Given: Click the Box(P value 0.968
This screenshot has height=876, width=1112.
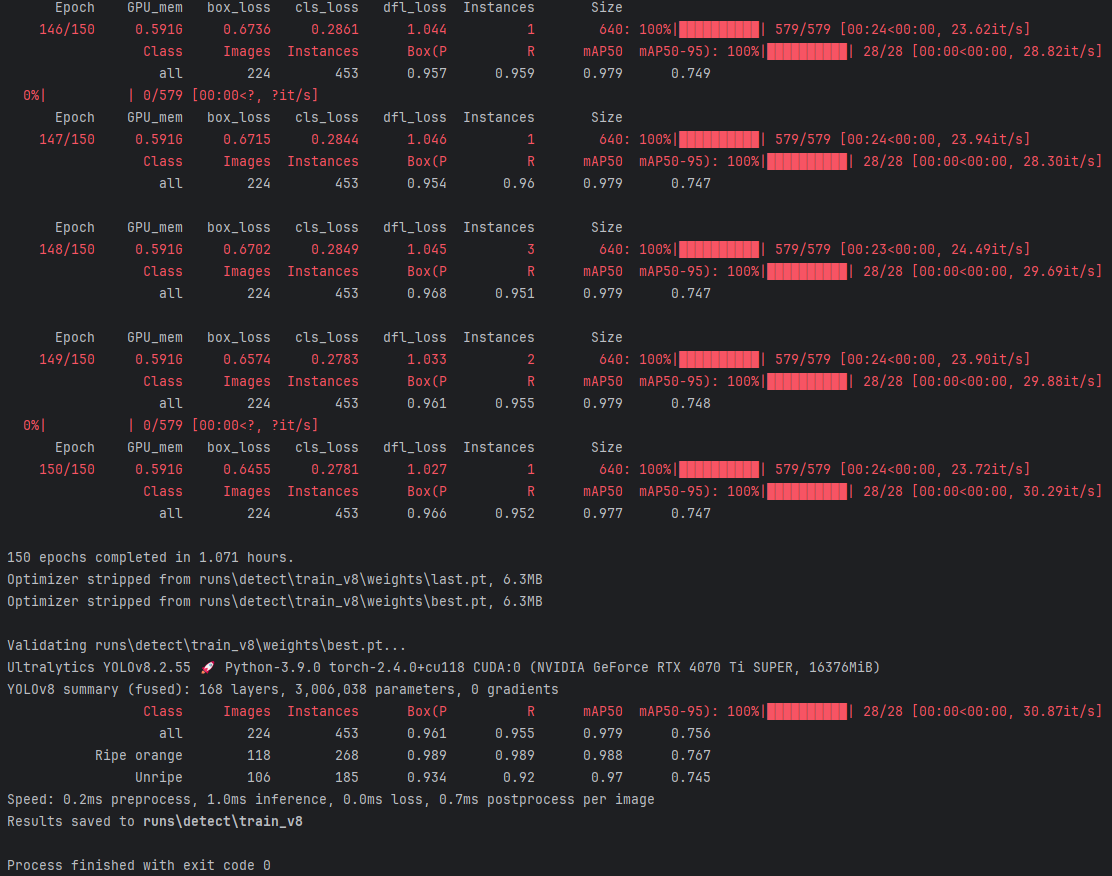Looking at the screenshot, I should [427, 294].
